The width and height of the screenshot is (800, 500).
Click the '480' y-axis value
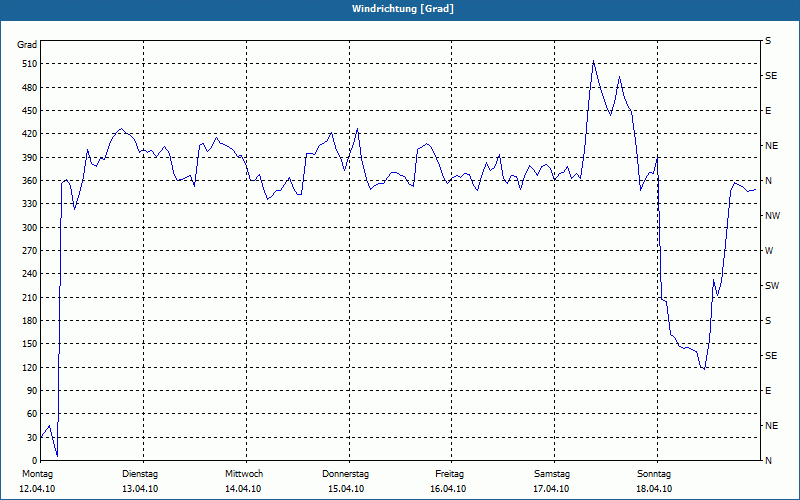tap(30, 88)
